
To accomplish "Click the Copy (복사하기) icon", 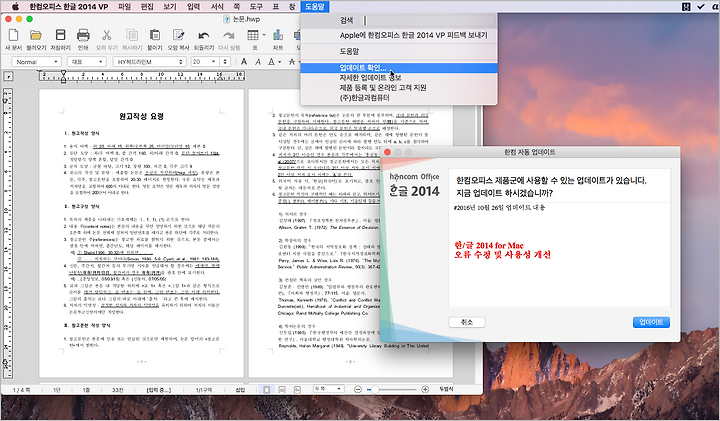I will 132,35.
